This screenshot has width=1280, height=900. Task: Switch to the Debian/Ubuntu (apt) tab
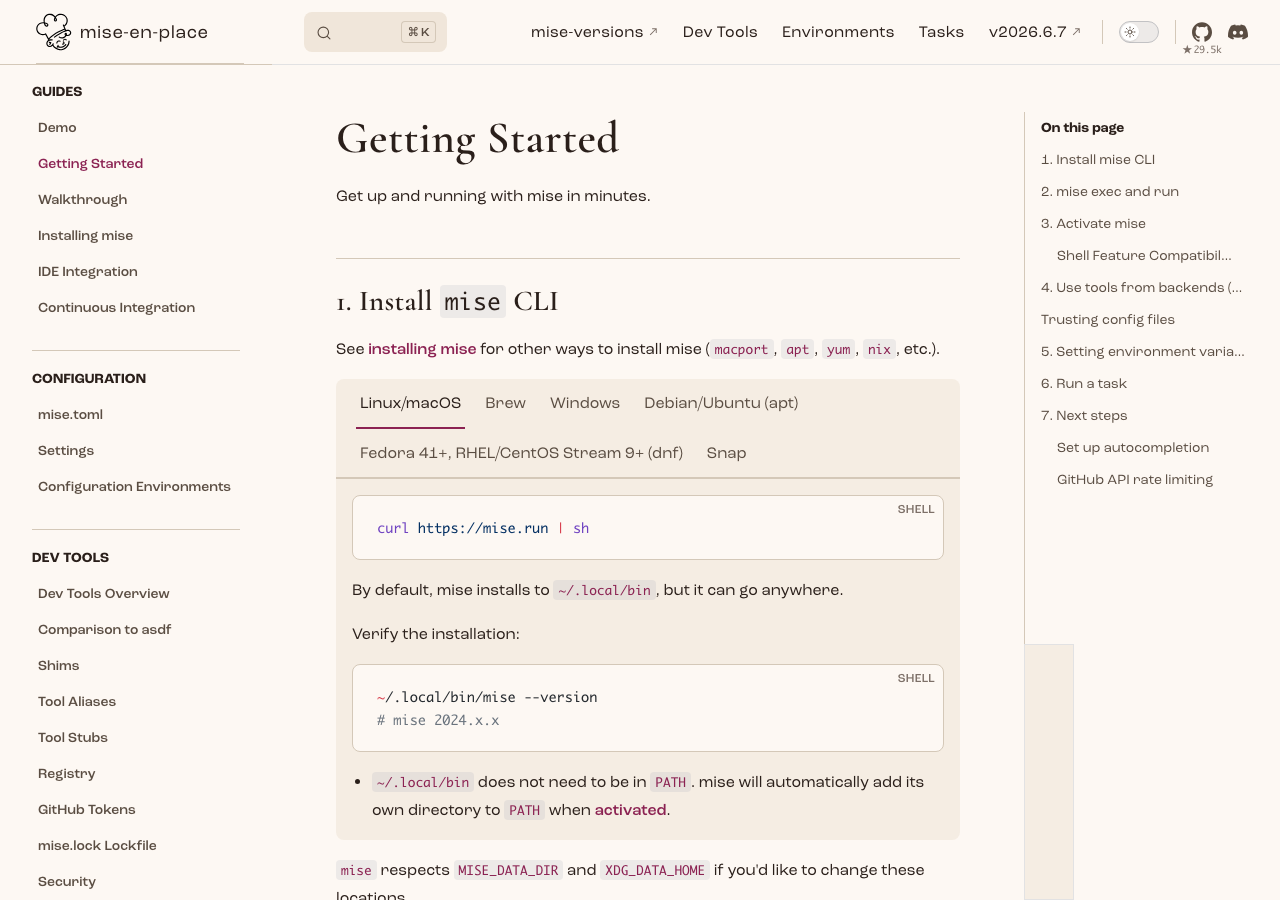pos(721,403)
